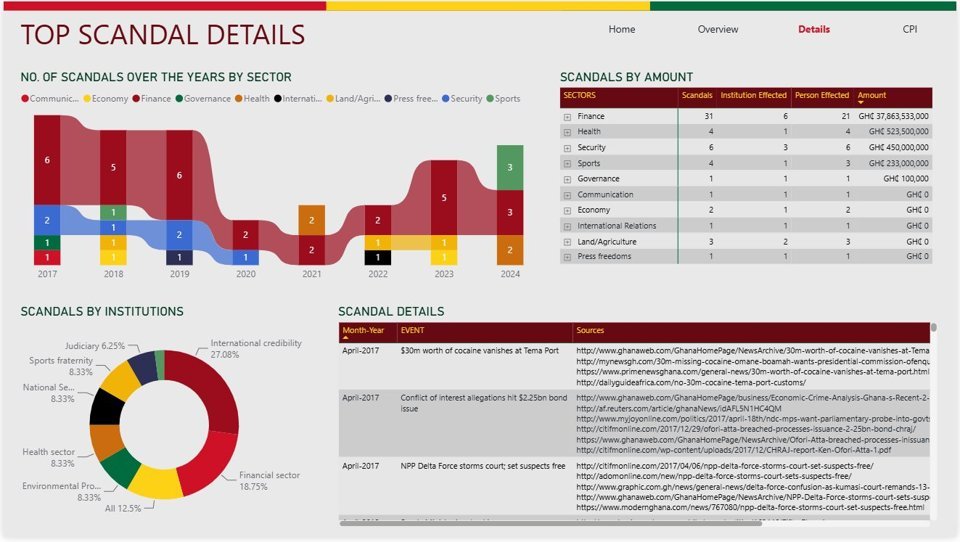Click the International legend marker

point(278,99)
